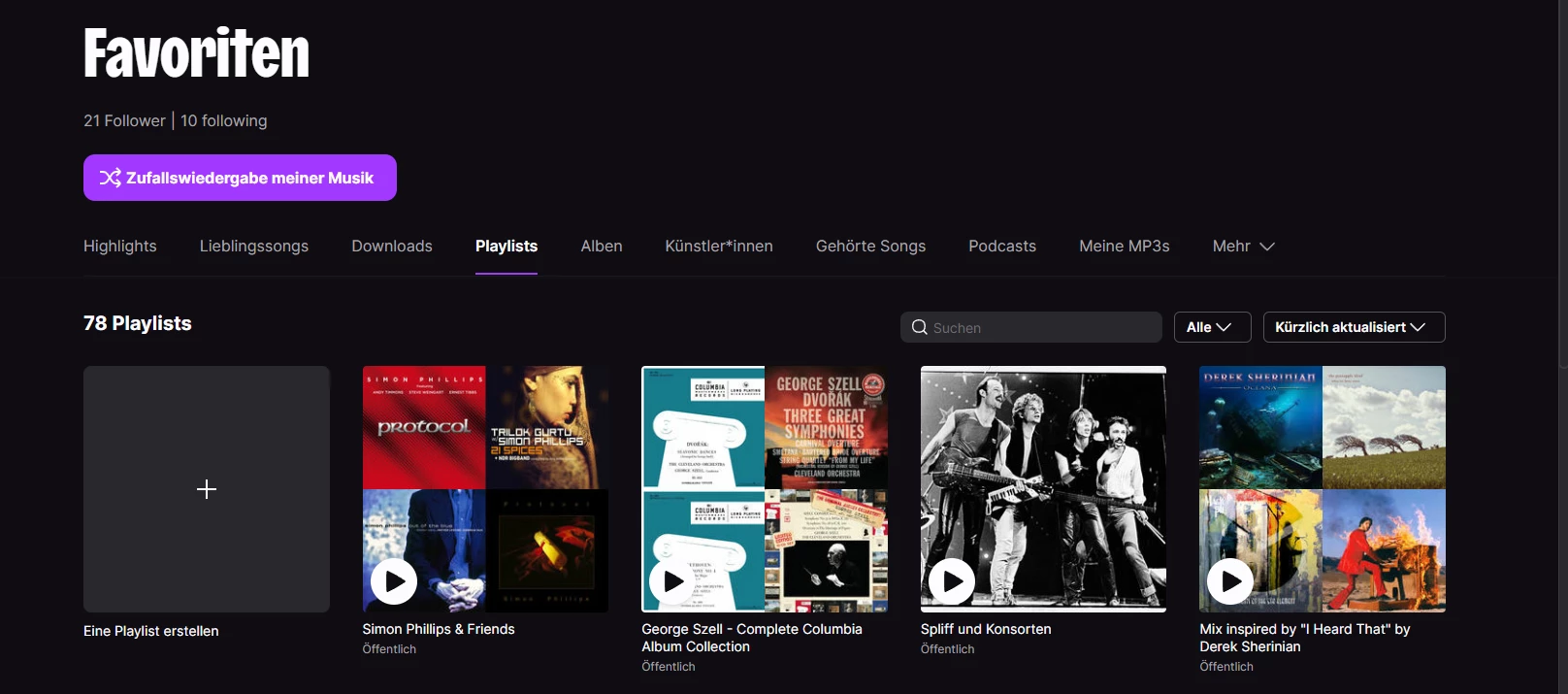The height and width of the screenshot is (694, 1568).
Task: Open the 10 following list
Action: 224,121
